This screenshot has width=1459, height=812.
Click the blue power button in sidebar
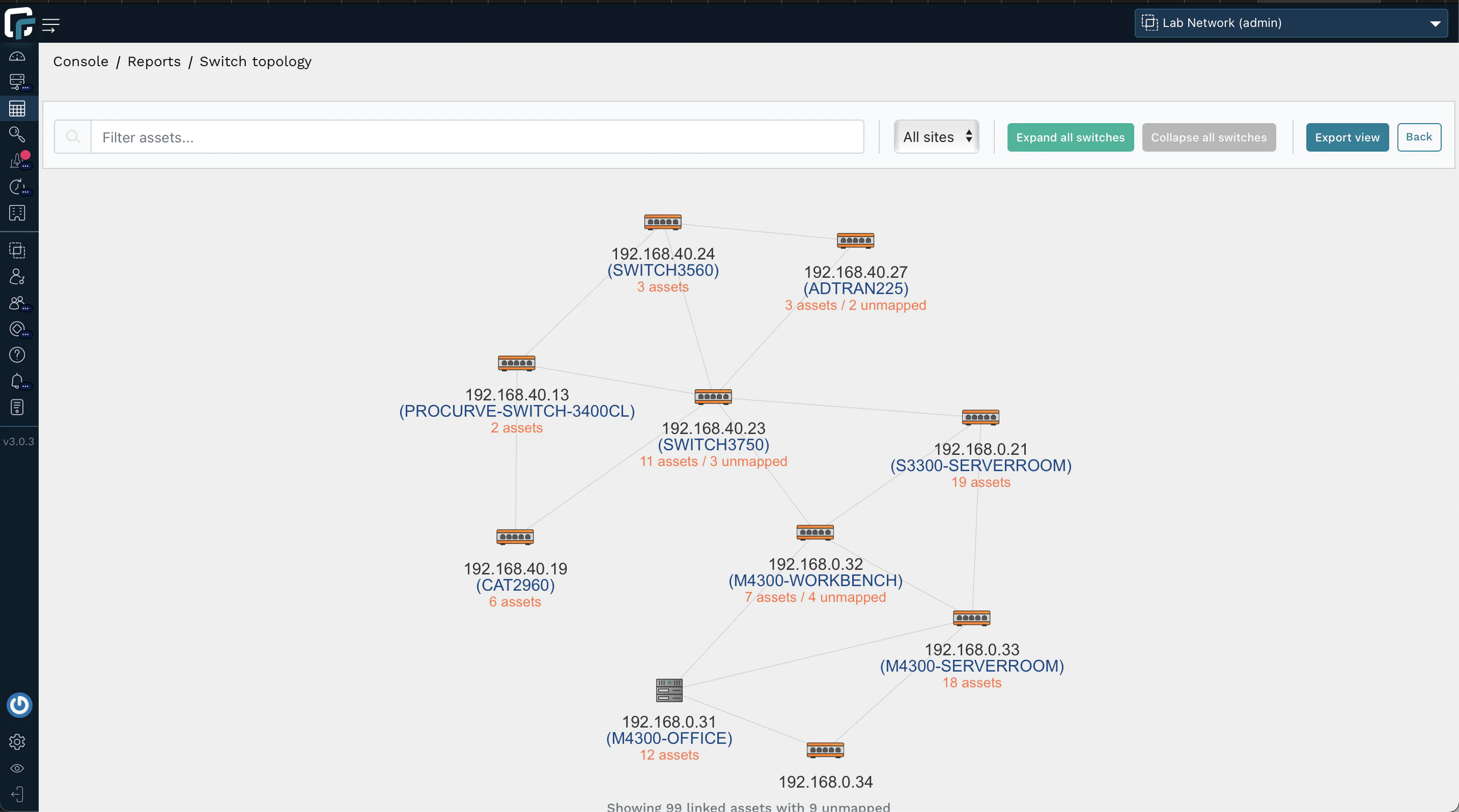[x=19, y=705]
